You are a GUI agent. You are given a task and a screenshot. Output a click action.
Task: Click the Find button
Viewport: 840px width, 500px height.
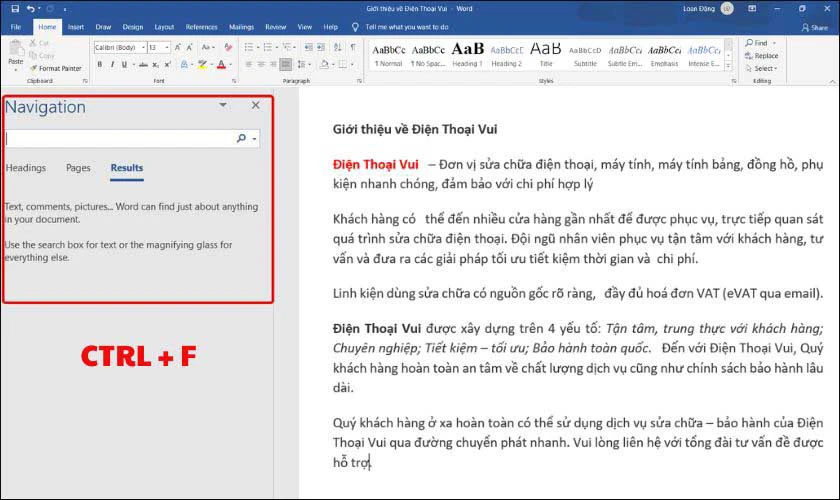click(756, 43)
